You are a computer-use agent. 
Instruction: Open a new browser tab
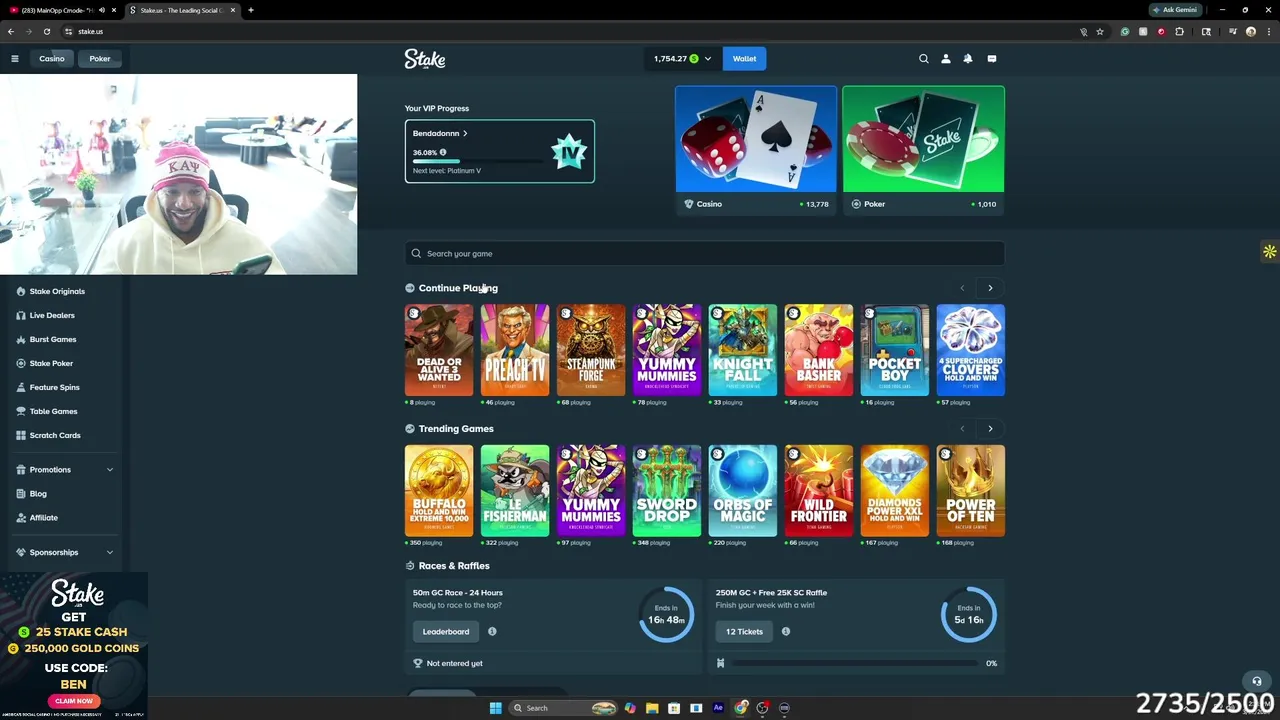[251, 10]
